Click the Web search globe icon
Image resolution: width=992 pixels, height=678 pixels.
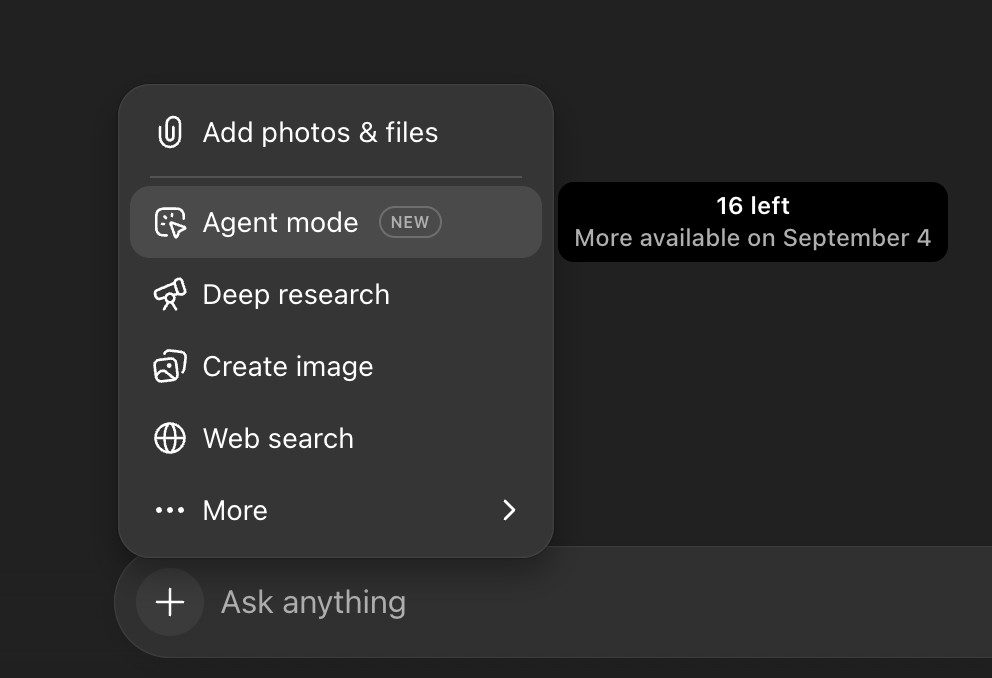[170, 438]
